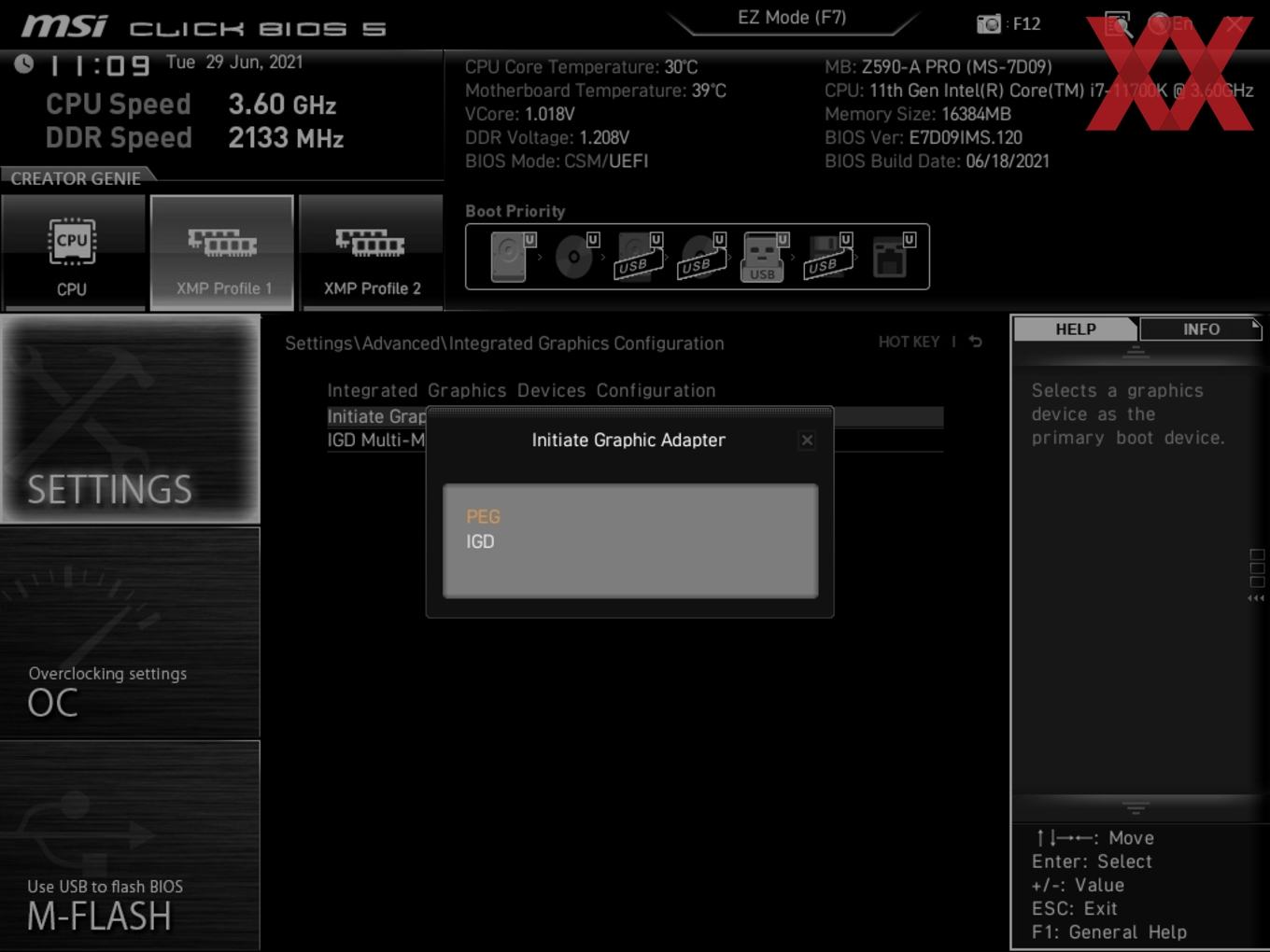
Task: Click the VCore: 1.018V reading
Action: pos(520,114)
